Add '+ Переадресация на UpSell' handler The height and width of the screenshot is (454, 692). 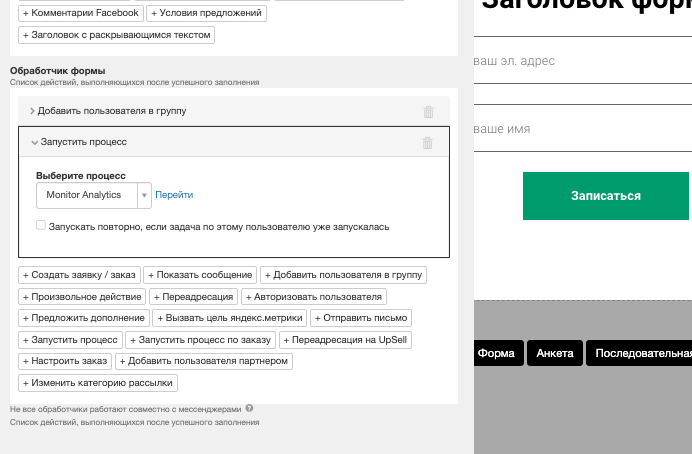(x=343, y=340)
